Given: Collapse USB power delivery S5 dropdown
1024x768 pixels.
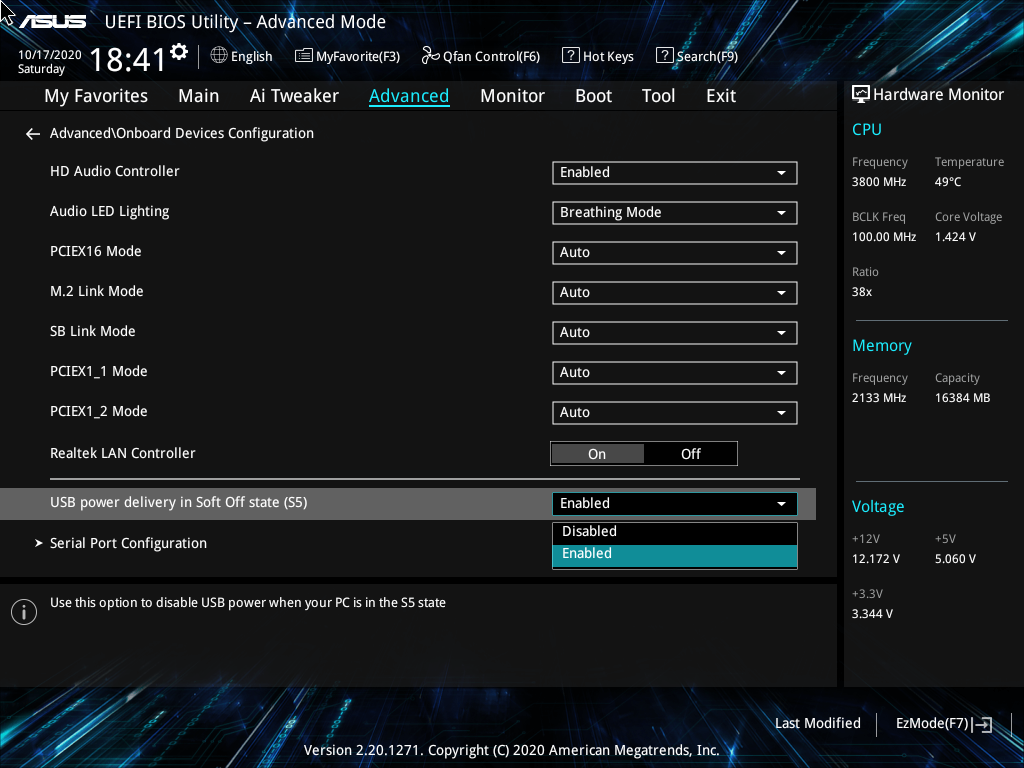Looking at the screenshot, I should 675,504.
